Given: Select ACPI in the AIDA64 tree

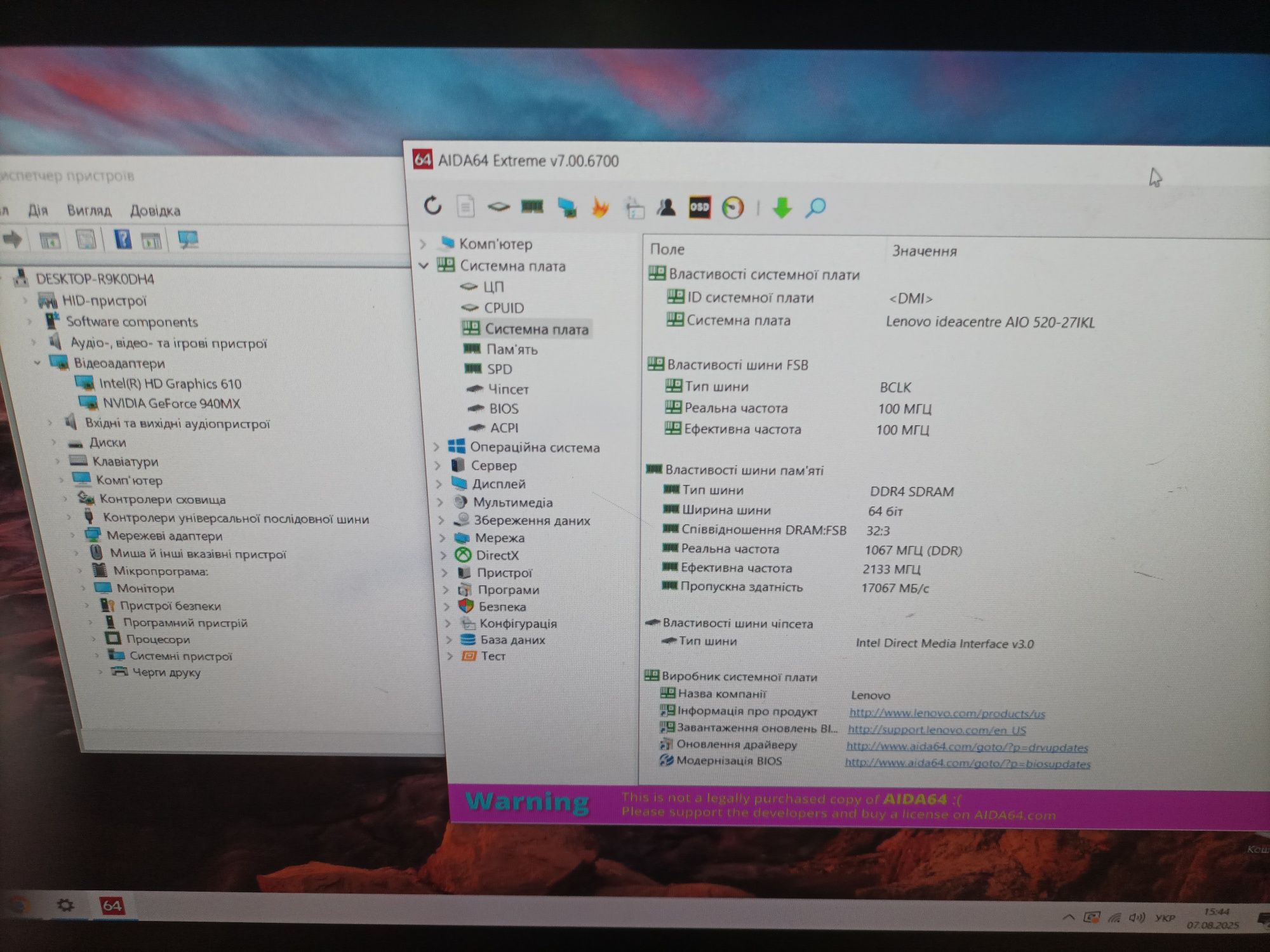Looking at the screenshot, I should tap(504, 427).
